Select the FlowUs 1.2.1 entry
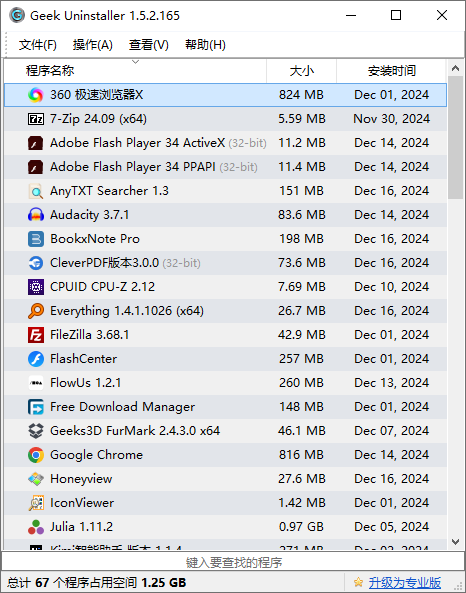Viewport: 466px width, 593px height. [85, 383]
